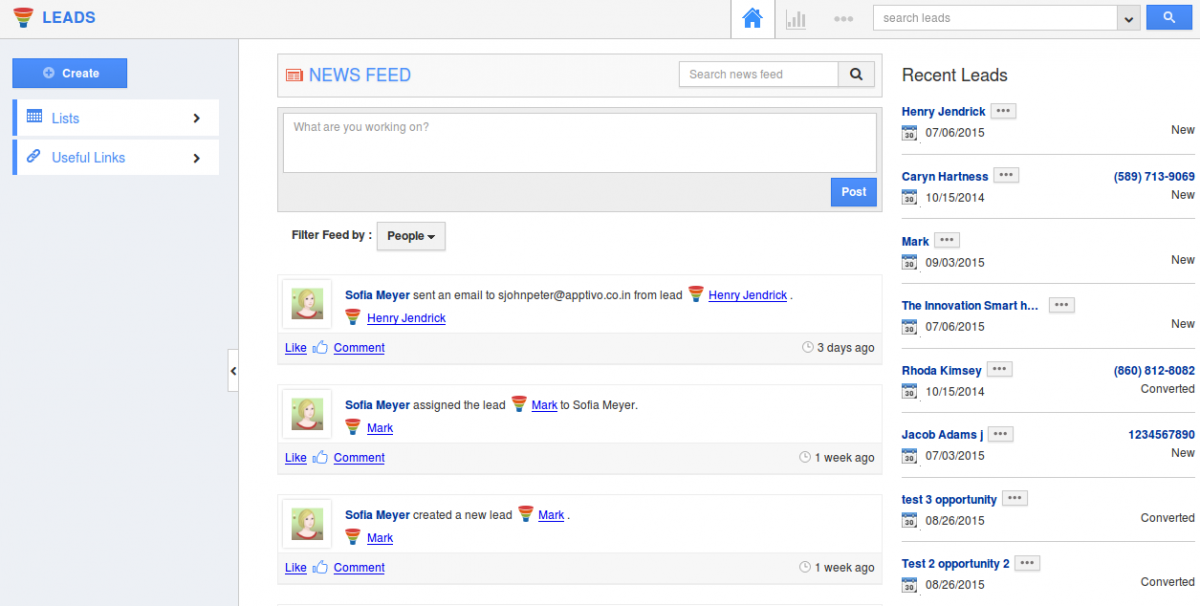This screenshot has width=1200, height=606.
Task: Click the news feed search magnifier icon
Action: (x=856, y=74)
